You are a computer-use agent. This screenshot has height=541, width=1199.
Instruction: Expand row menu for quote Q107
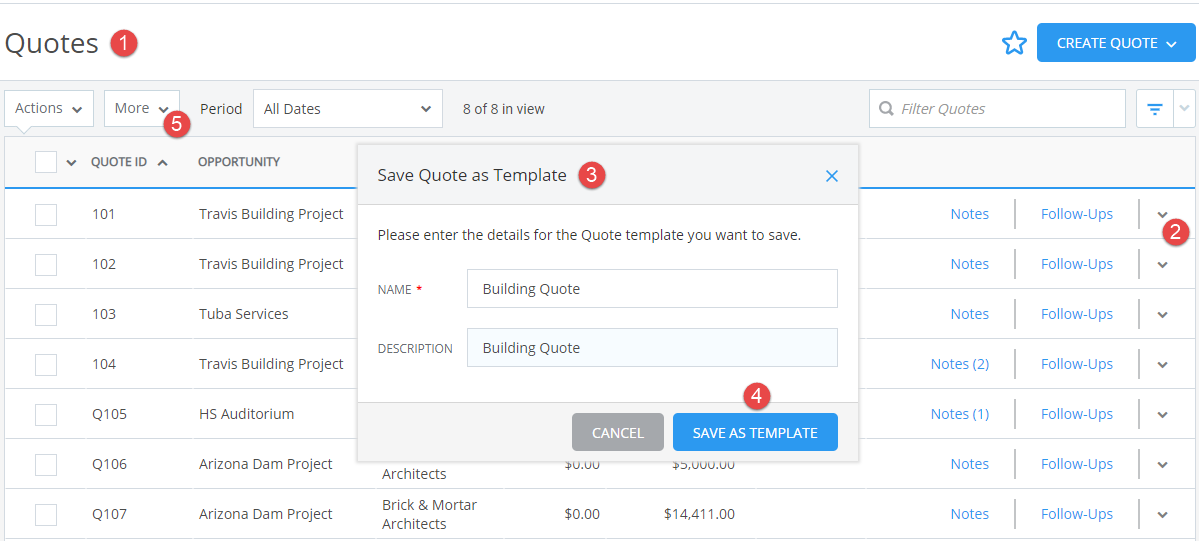click(x=1162, y=515)
